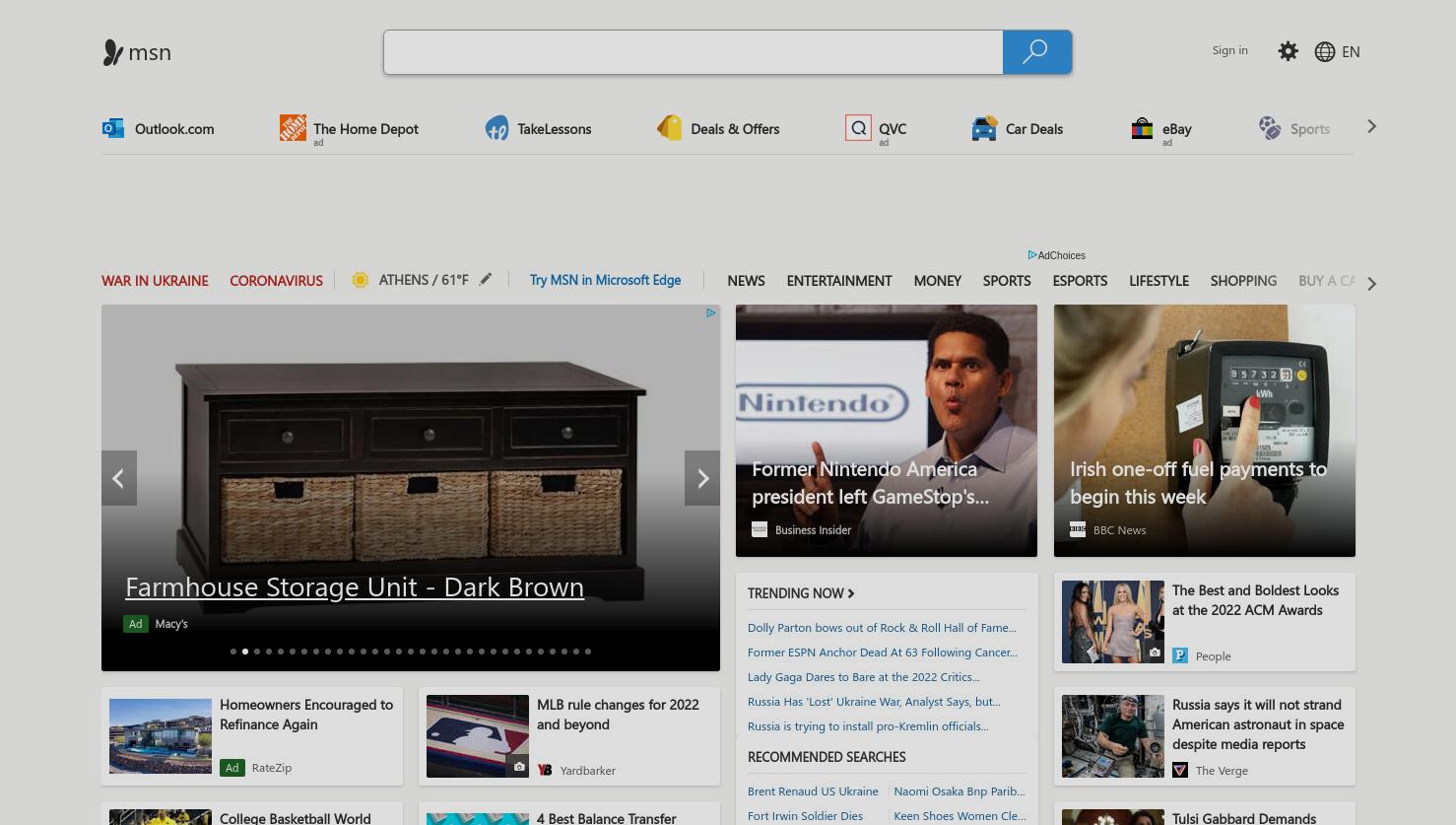
Task: Click the eBay shopping bag icon
Action: click(x=1142, y=128)
